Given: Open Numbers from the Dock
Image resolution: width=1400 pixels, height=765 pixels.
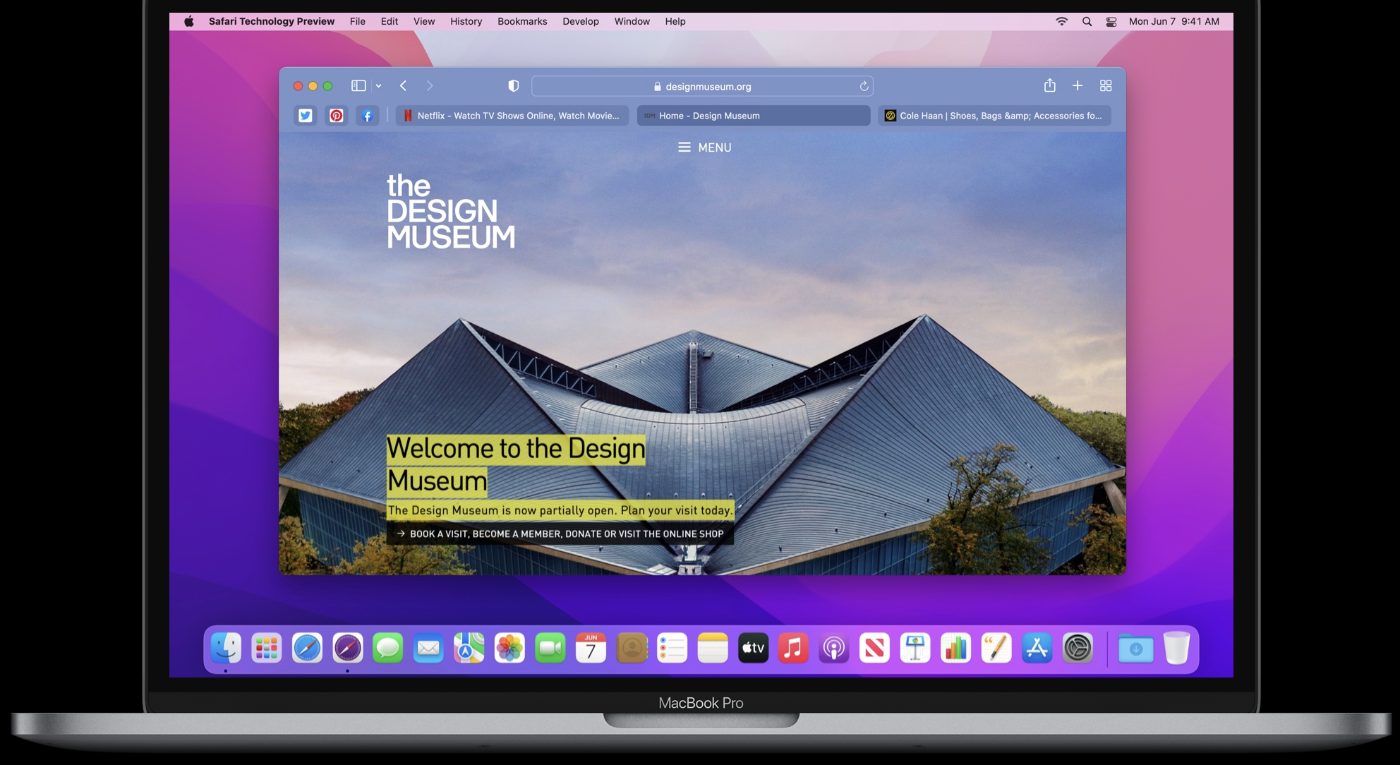Looking at the screenshot, I should 956,648.
